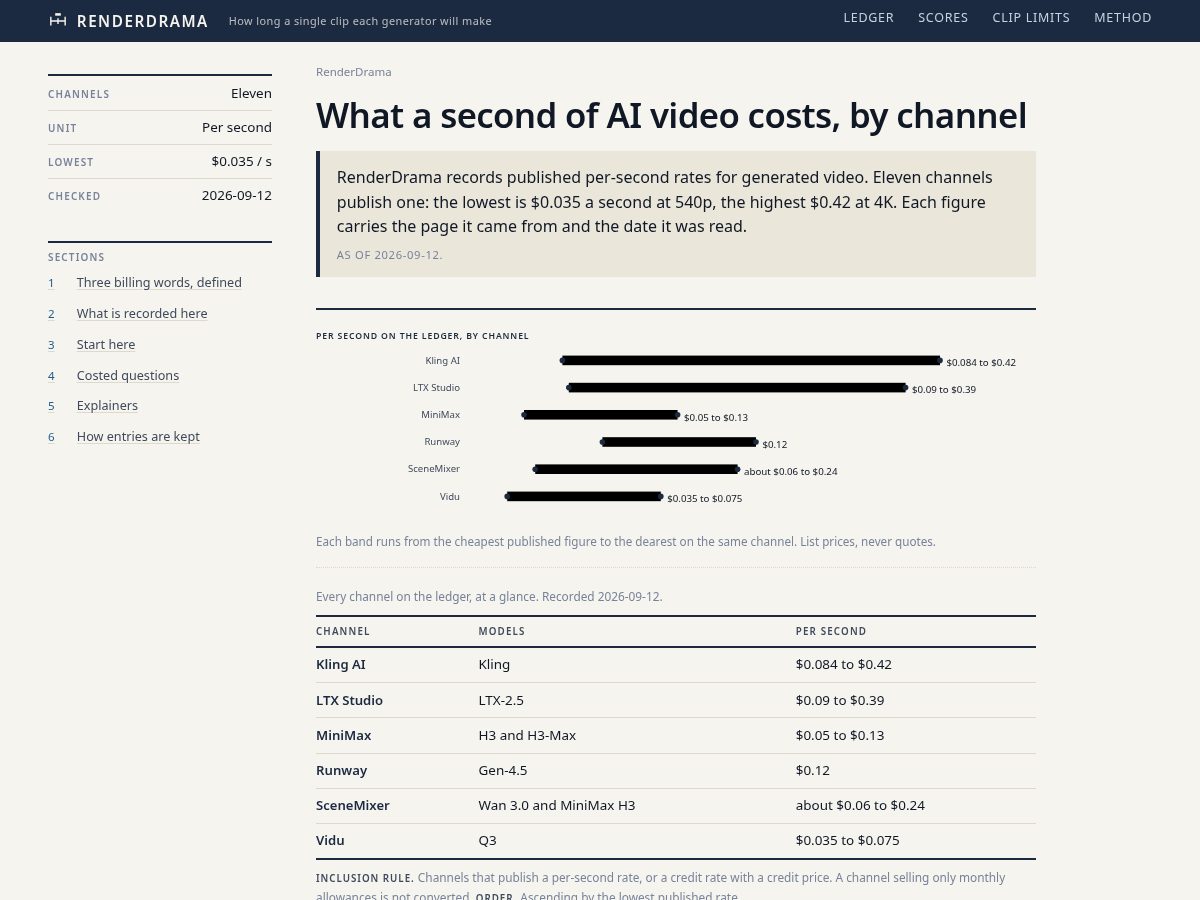This screenshot has height=900, width=1200.
Task: Jump to What is recorded here
Action: (142, 314)
